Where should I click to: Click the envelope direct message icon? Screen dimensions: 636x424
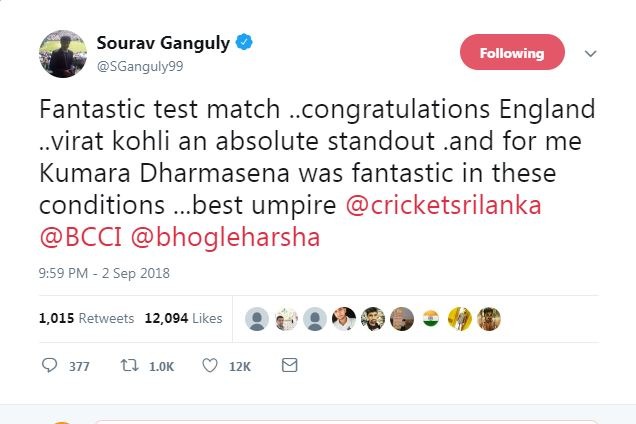pyautogui.click(x=289, y=366)
